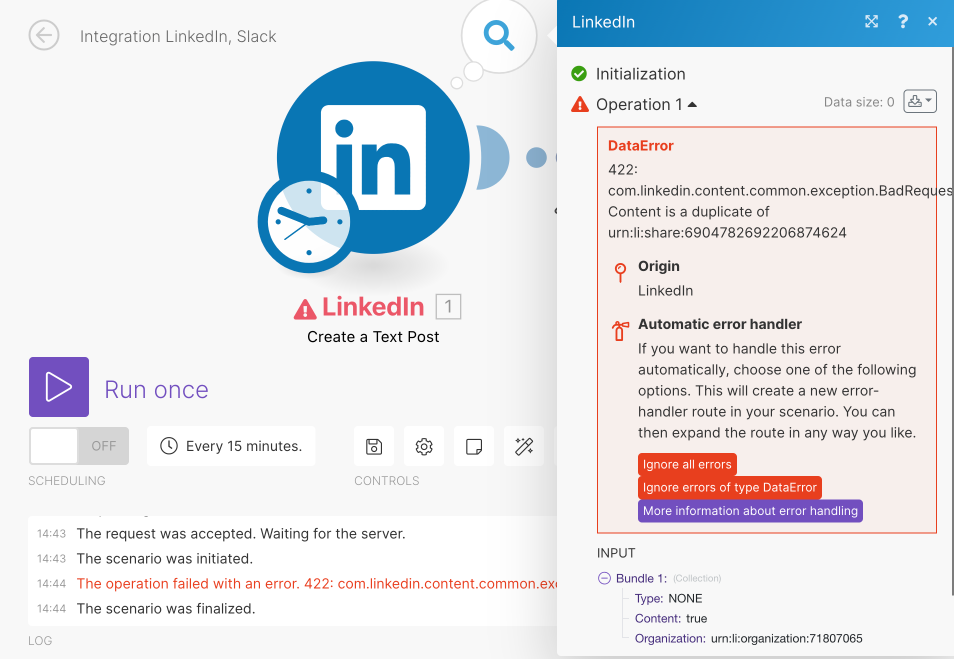Open the magnifier bubble above LinkedIn module
Screen dimensions: 954x659
pos(499,35)
